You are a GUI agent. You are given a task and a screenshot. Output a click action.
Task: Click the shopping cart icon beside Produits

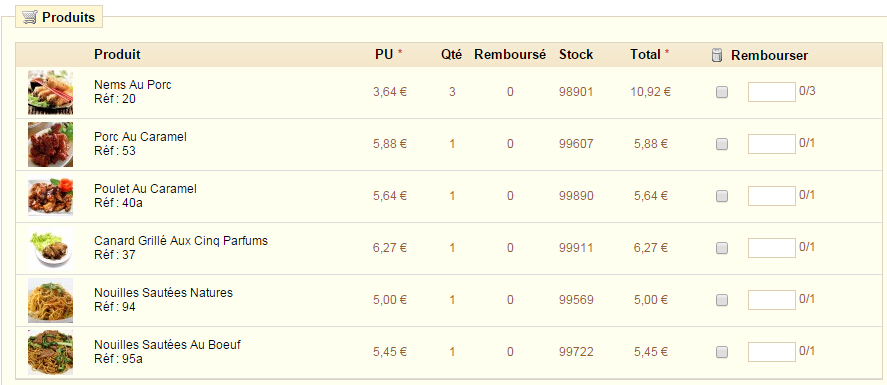pos(29,18)
